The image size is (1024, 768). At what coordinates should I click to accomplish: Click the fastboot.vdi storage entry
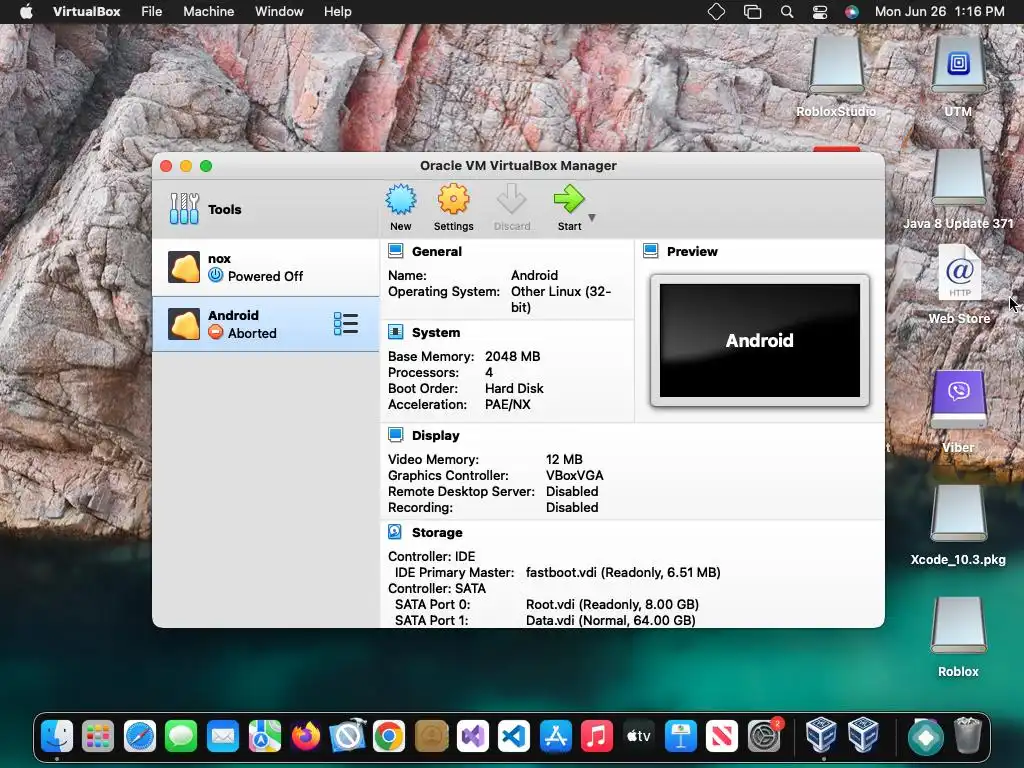click(x=623, y=573)
